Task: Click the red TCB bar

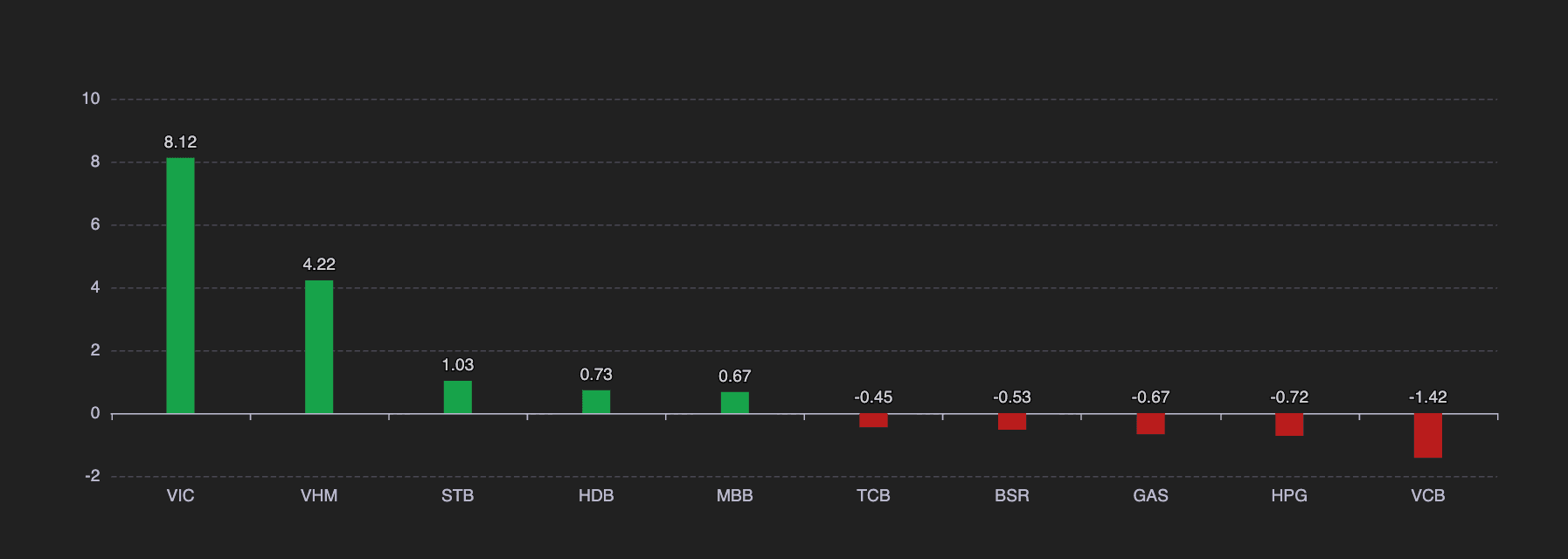Action: (x=873, y=420)
